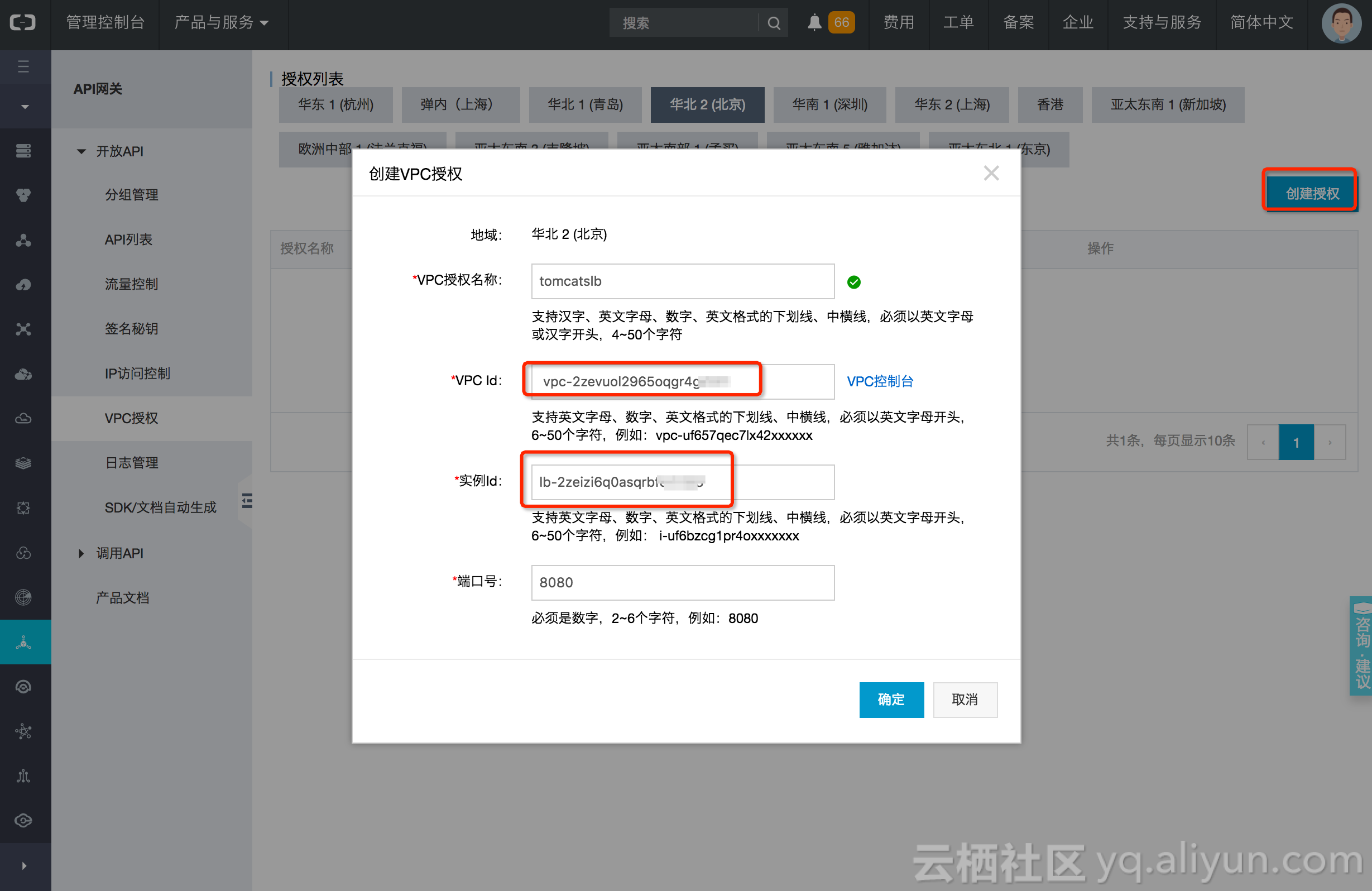The image size is (1372, 891).
Task: Click the 创建授权 button
Action: (1312, 193)
